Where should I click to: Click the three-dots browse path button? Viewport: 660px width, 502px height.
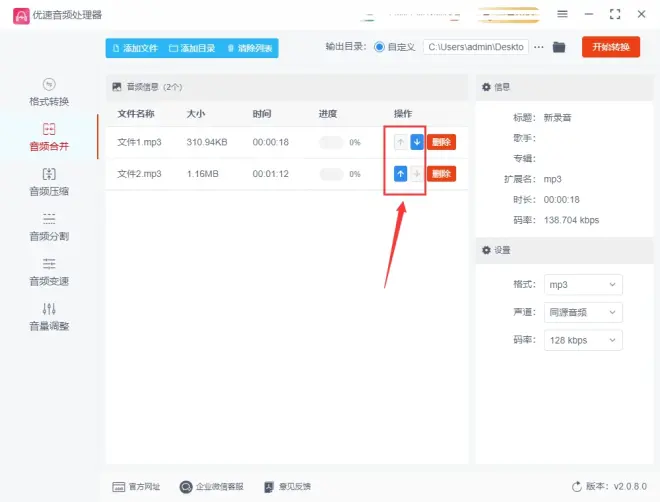tap(539, 47)
